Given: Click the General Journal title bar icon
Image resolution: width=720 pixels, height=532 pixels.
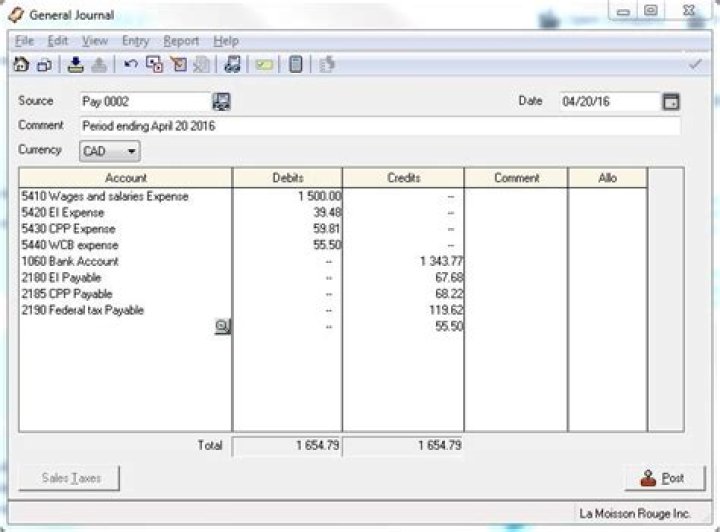Looking at the screenshot, I should [16, 15].
